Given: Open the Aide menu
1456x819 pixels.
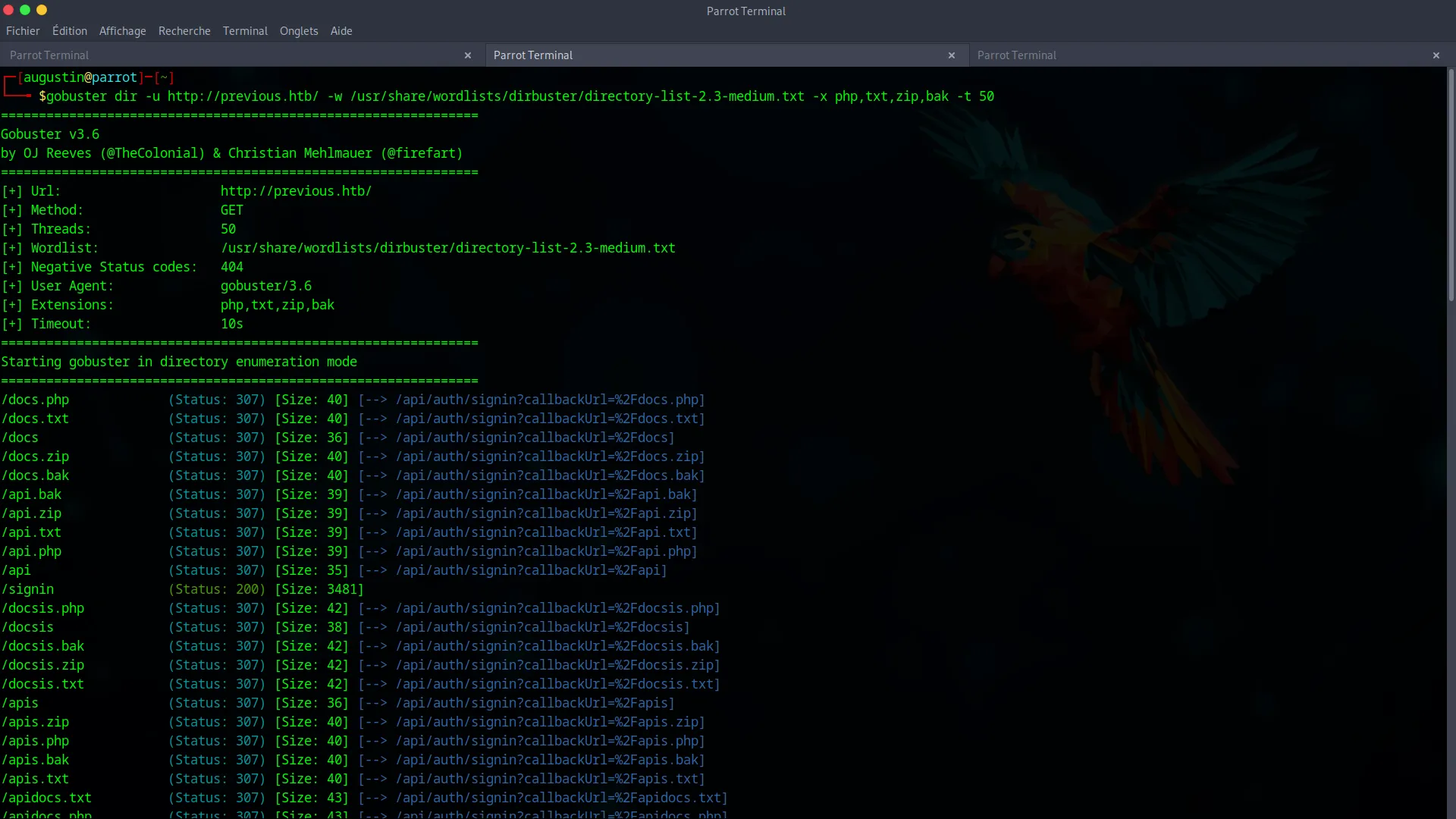Looking at the screenshot, I should tap(341, 31).
